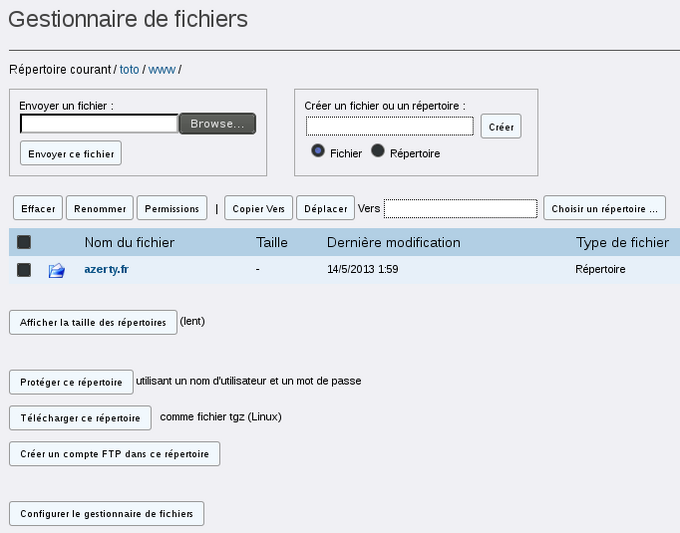This screenshot has height=533, width=680.
Task: Focus the new file name input field
Action: 390,126
